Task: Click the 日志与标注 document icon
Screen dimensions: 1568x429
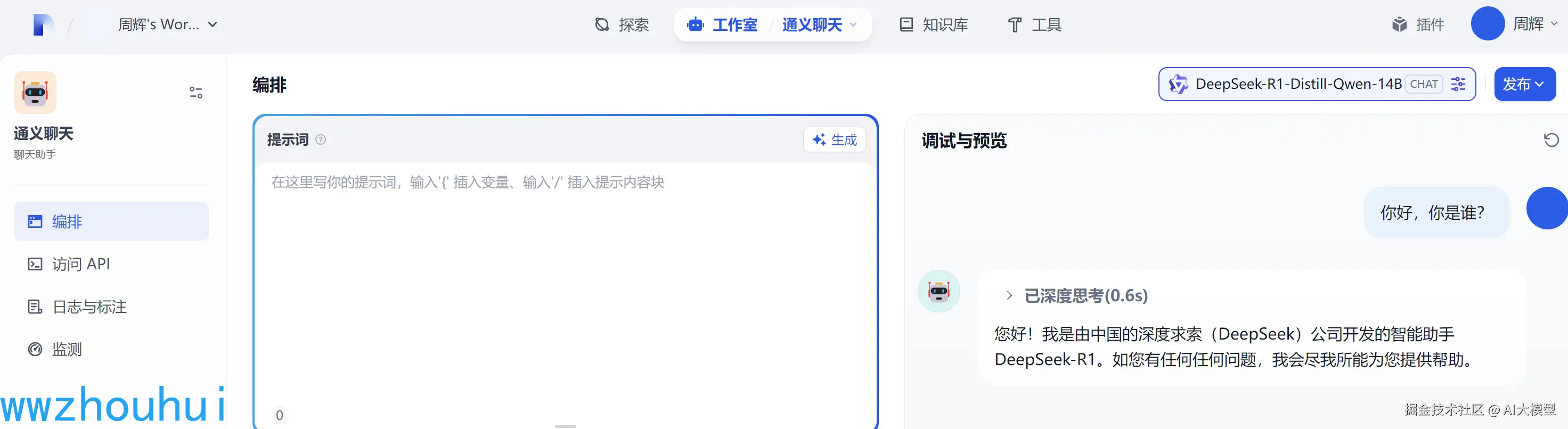Action: pos(35,307)
